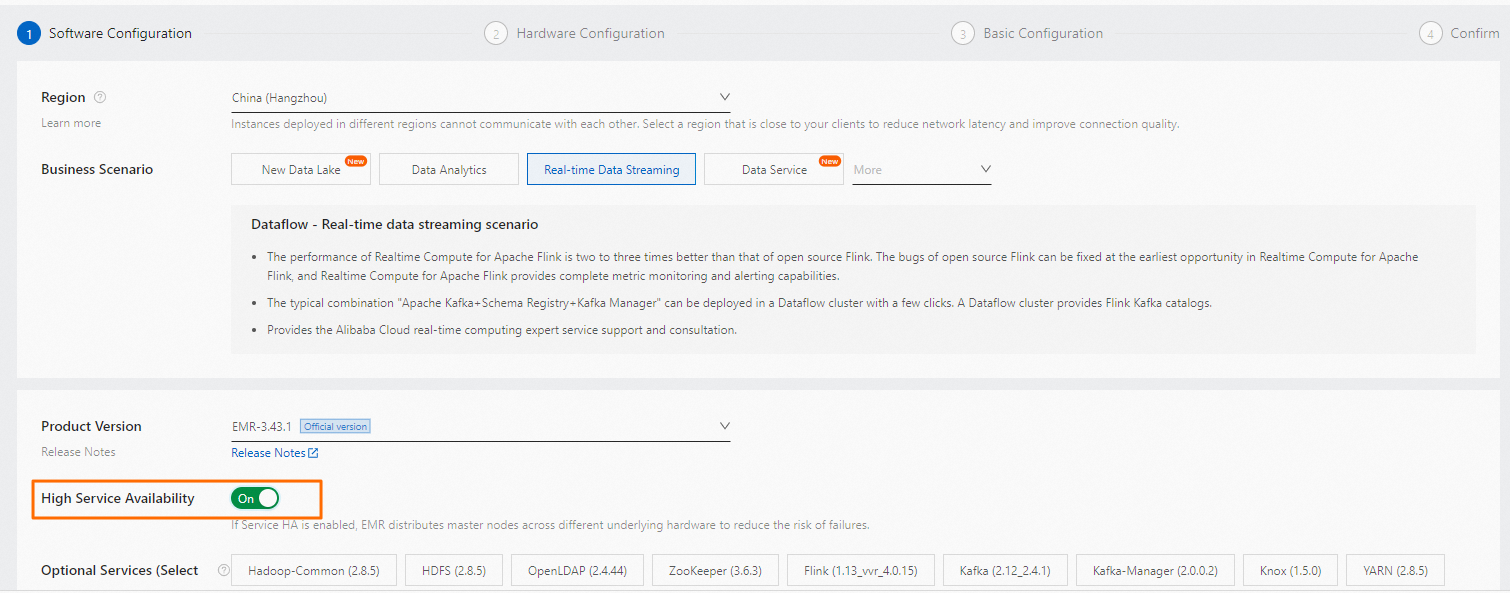Go to the Software Configuration step

(120, 33)
